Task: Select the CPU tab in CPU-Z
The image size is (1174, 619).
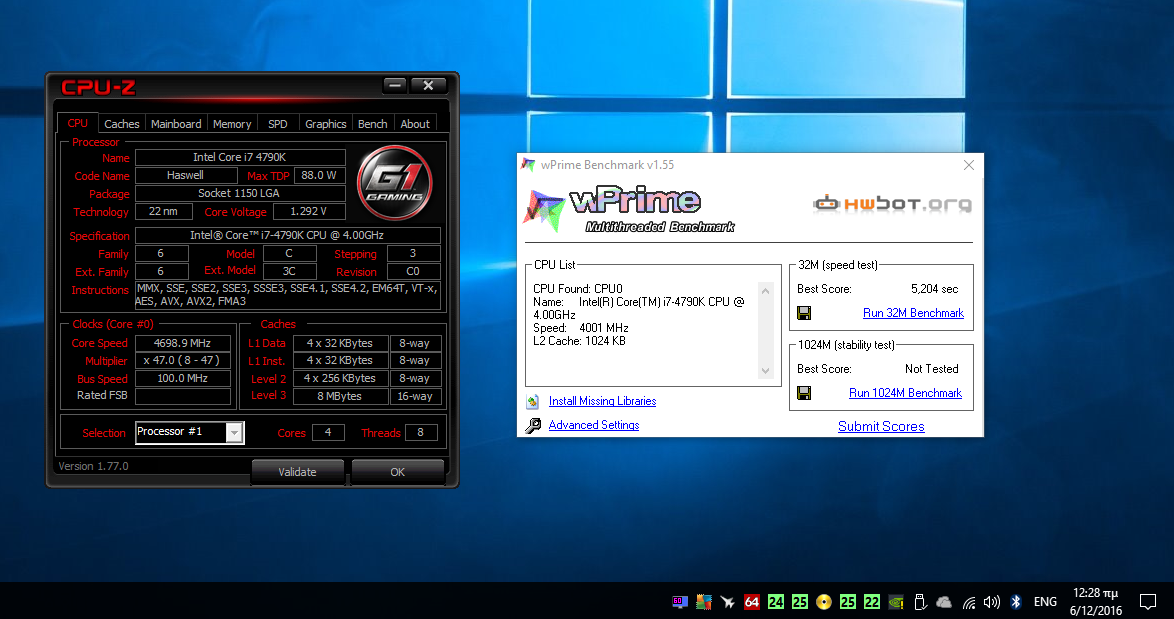Action: (78, 123)
